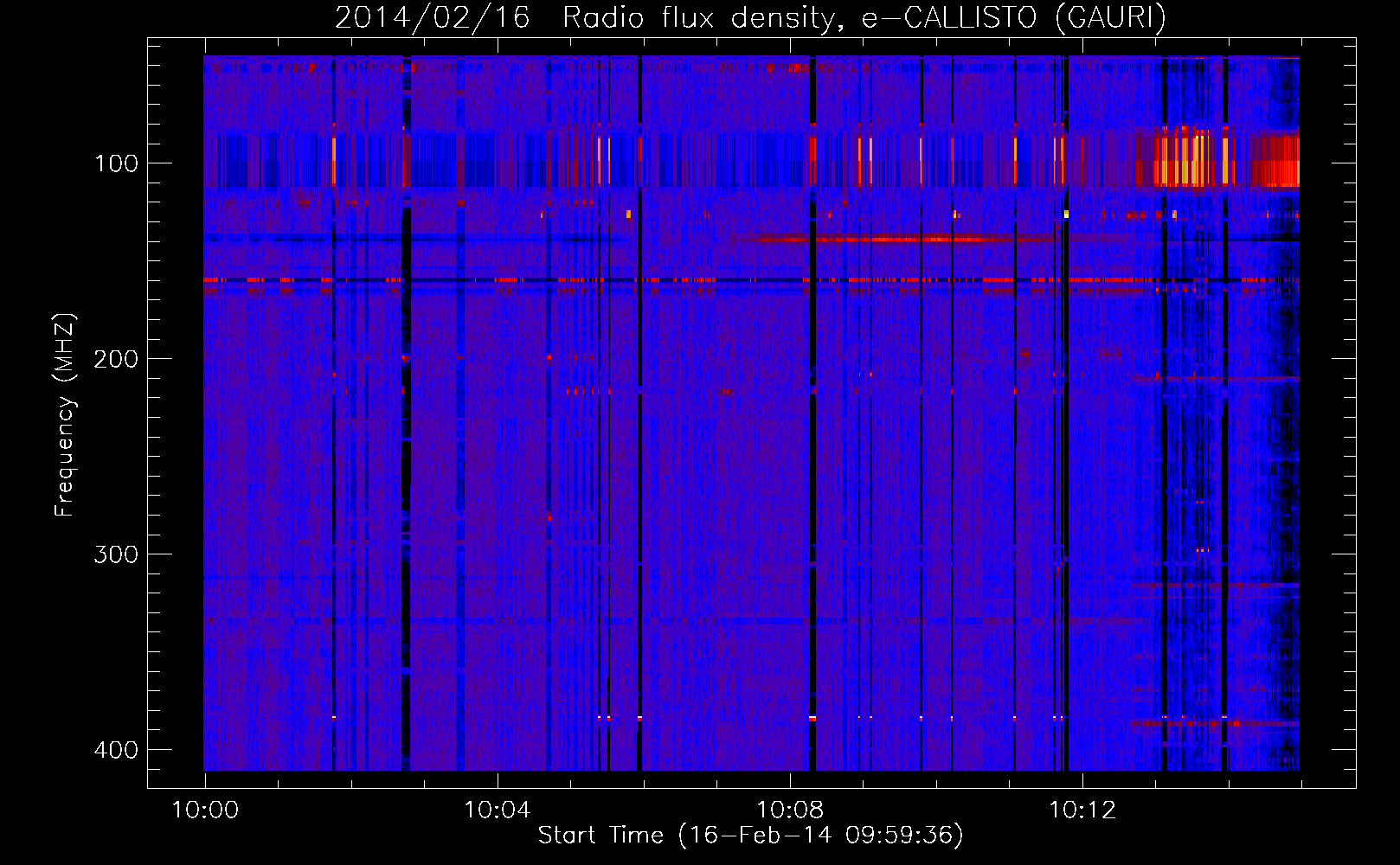
Task: Click the '10:12' time tick label
Action: [x=1082, y=811]
